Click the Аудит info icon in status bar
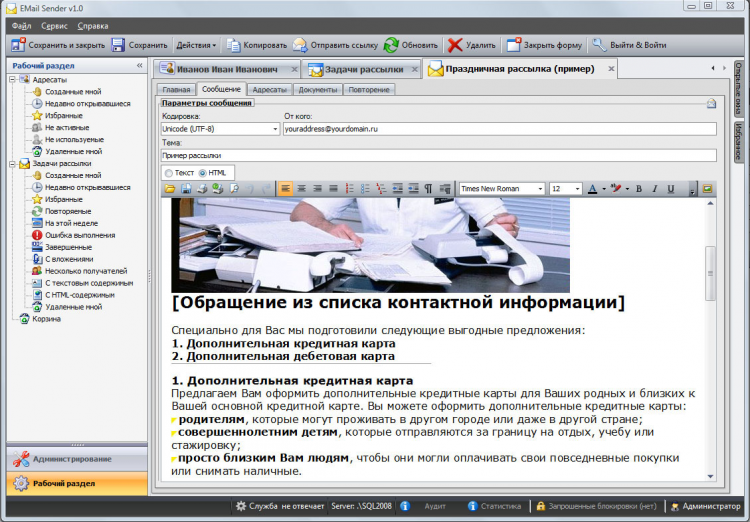The height and width of the screenshot is (522, 750). (405, 506)
